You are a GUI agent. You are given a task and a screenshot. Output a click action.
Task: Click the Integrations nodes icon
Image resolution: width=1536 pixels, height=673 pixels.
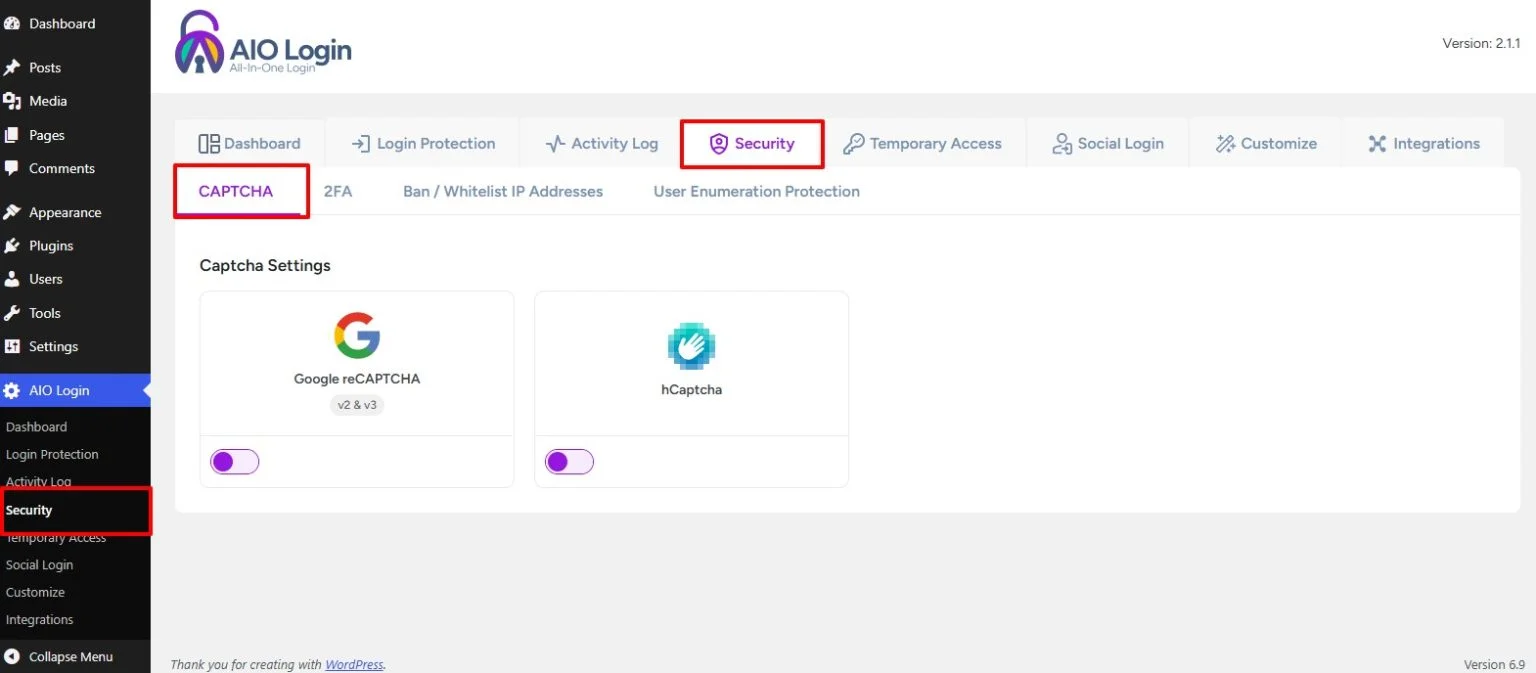click(1377, 144)
